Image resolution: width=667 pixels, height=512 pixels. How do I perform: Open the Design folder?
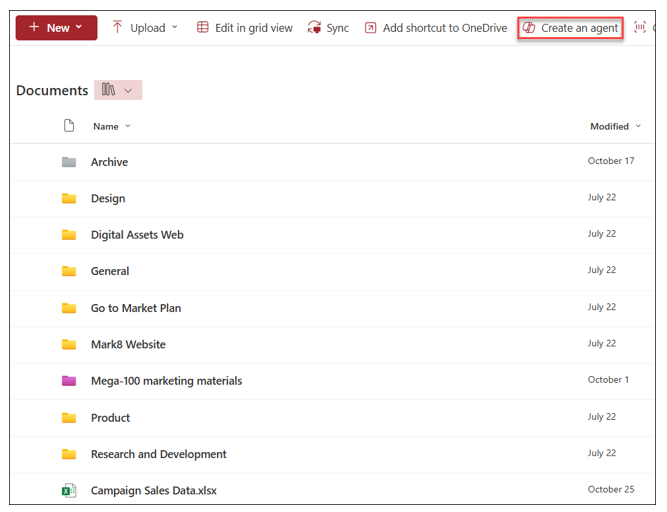point(108,199)
